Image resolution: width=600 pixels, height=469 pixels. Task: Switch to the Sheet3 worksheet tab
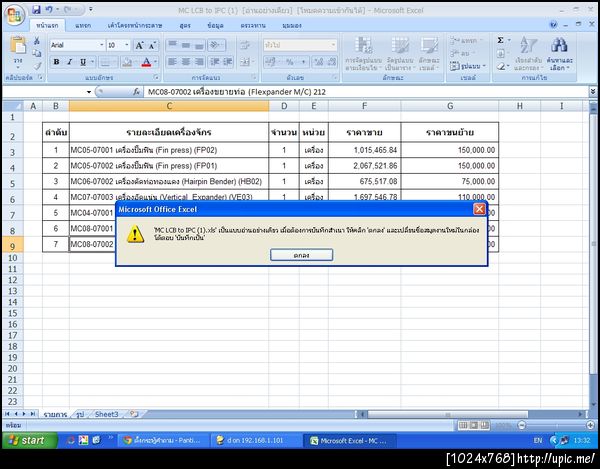point(106,414)
